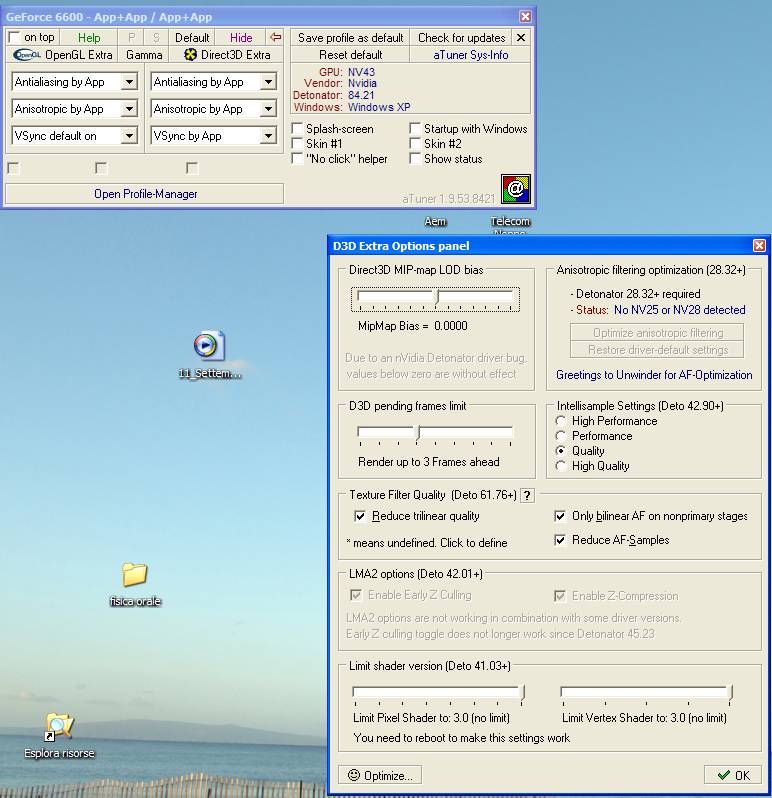Screen dimensions: 772x798
Task: Click the Optimize smiley button
Action: [379, 775]
